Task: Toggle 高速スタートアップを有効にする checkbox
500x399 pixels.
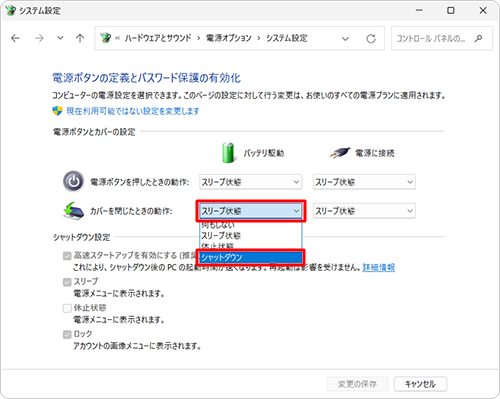Action: coord(67,256)
